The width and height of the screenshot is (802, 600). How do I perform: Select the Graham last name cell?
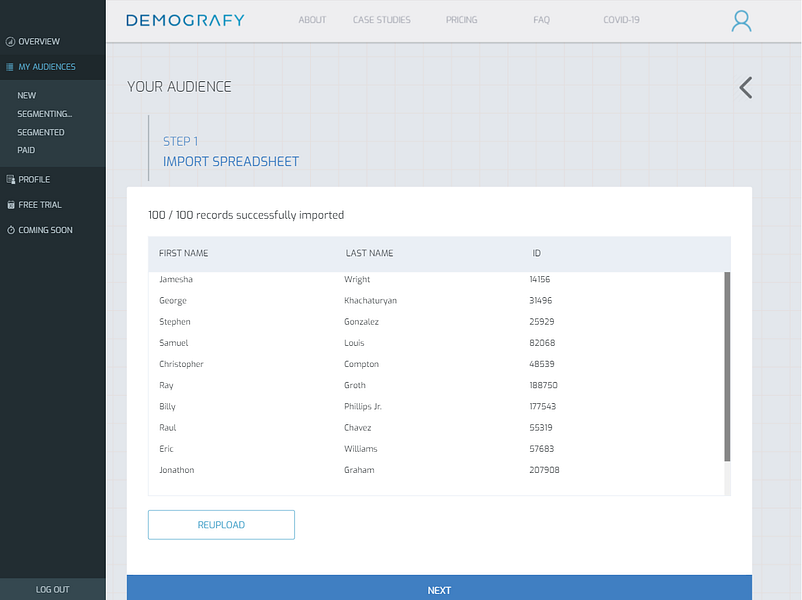[x=359, y=470]
